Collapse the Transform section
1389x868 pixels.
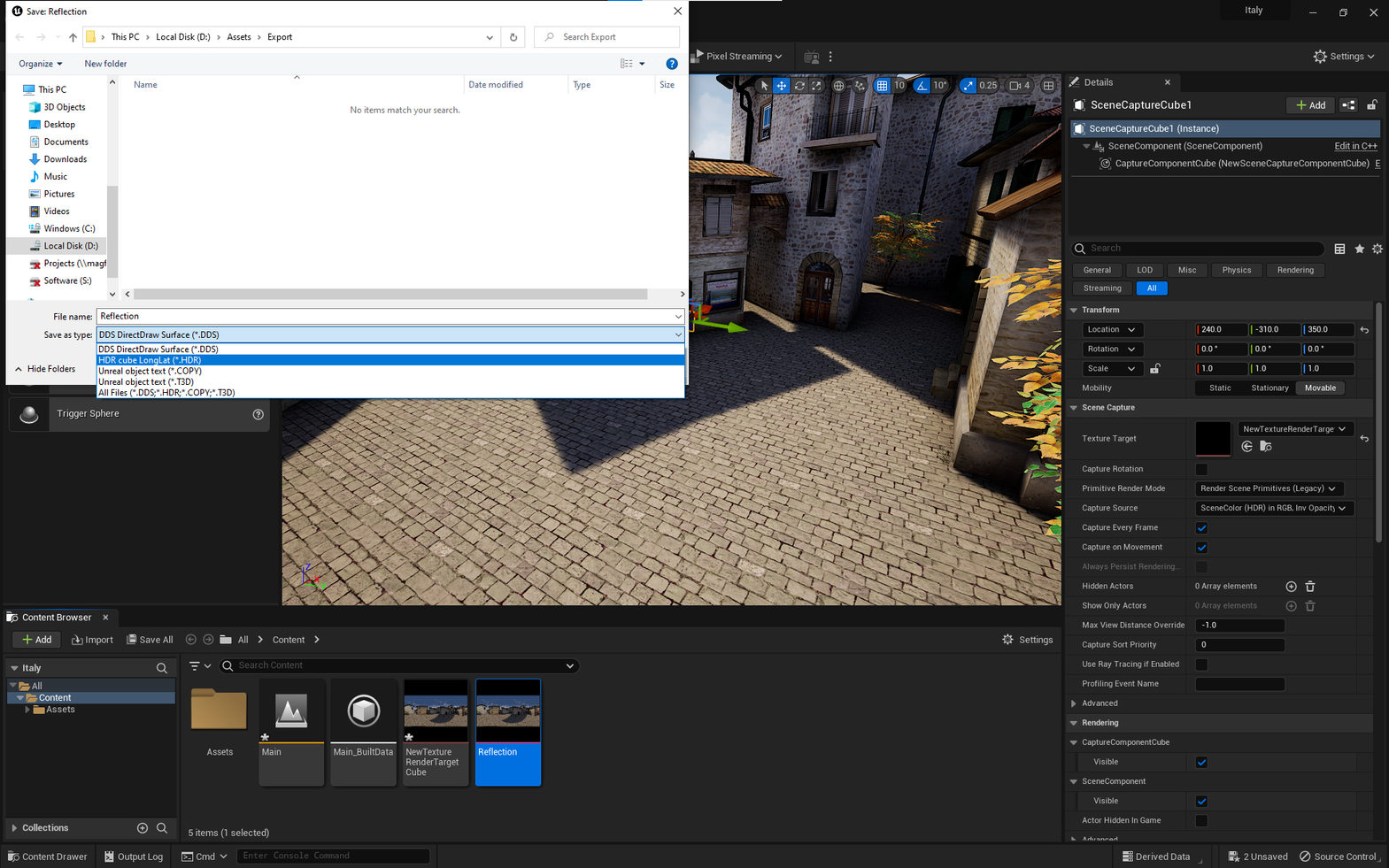[1074, 311]
